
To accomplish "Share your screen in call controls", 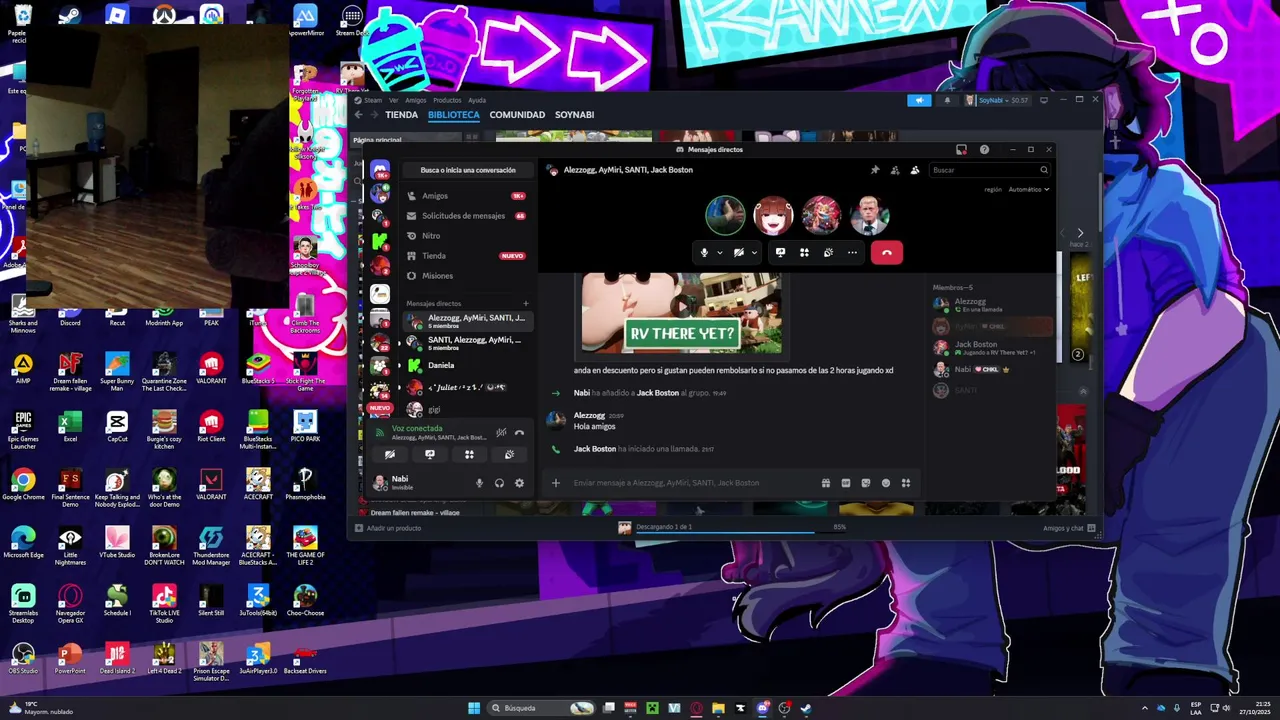I will click(780, 253).
